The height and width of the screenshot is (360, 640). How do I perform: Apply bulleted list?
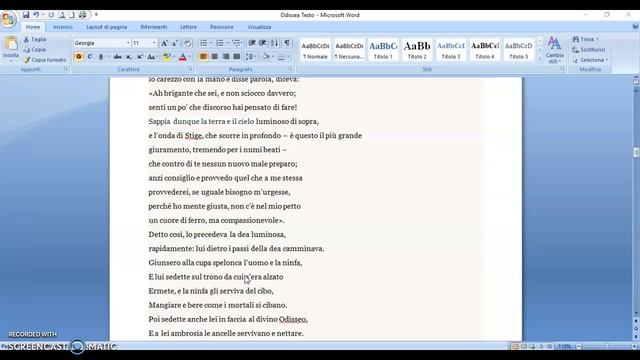point(203,43)
